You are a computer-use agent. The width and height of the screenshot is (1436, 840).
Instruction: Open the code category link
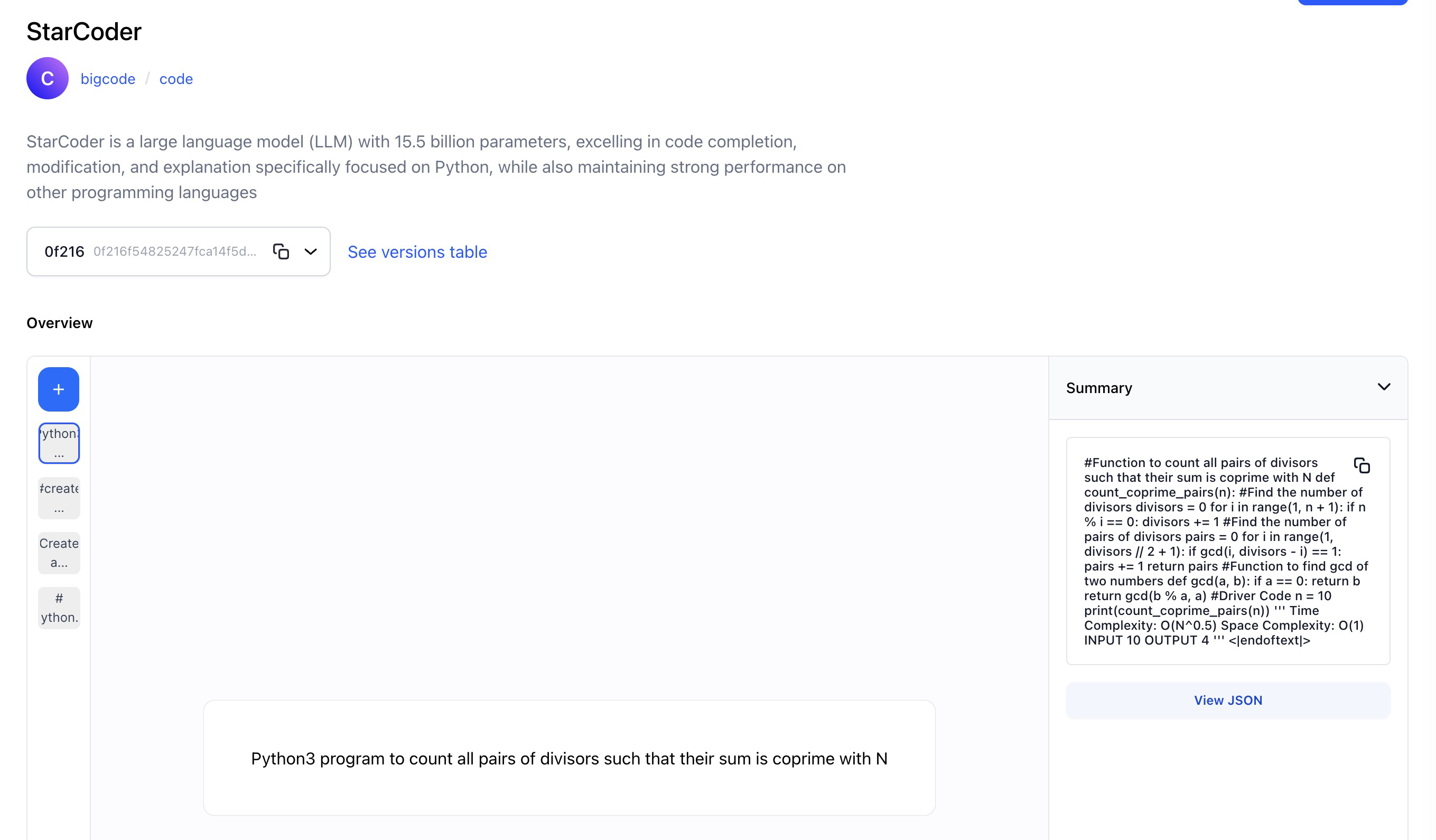tap(176, 79)
